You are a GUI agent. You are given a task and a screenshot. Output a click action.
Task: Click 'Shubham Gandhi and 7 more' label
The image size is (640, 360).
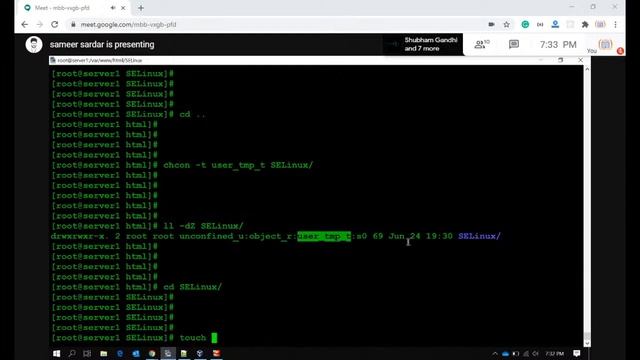pyautogui.click(x=431, y=44)
